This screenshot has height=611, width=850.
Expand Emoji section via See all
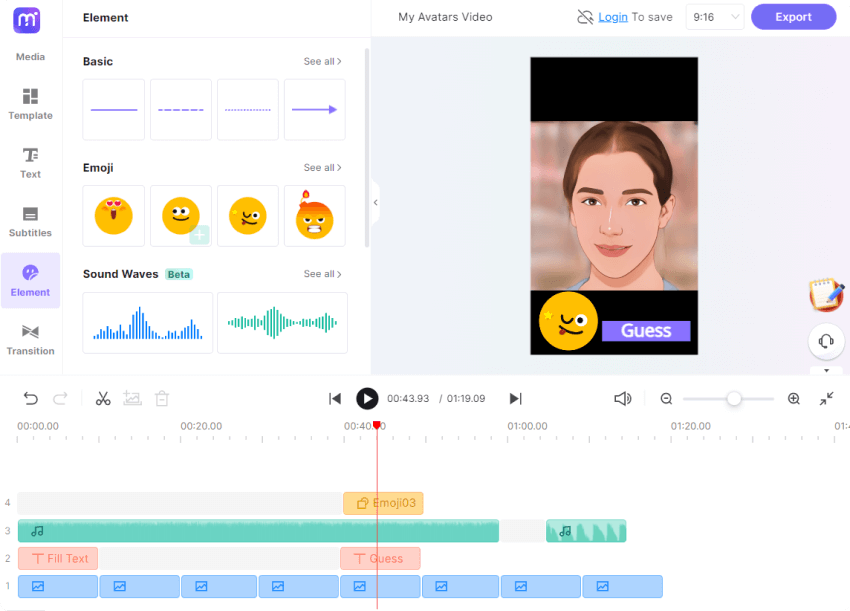322,168
